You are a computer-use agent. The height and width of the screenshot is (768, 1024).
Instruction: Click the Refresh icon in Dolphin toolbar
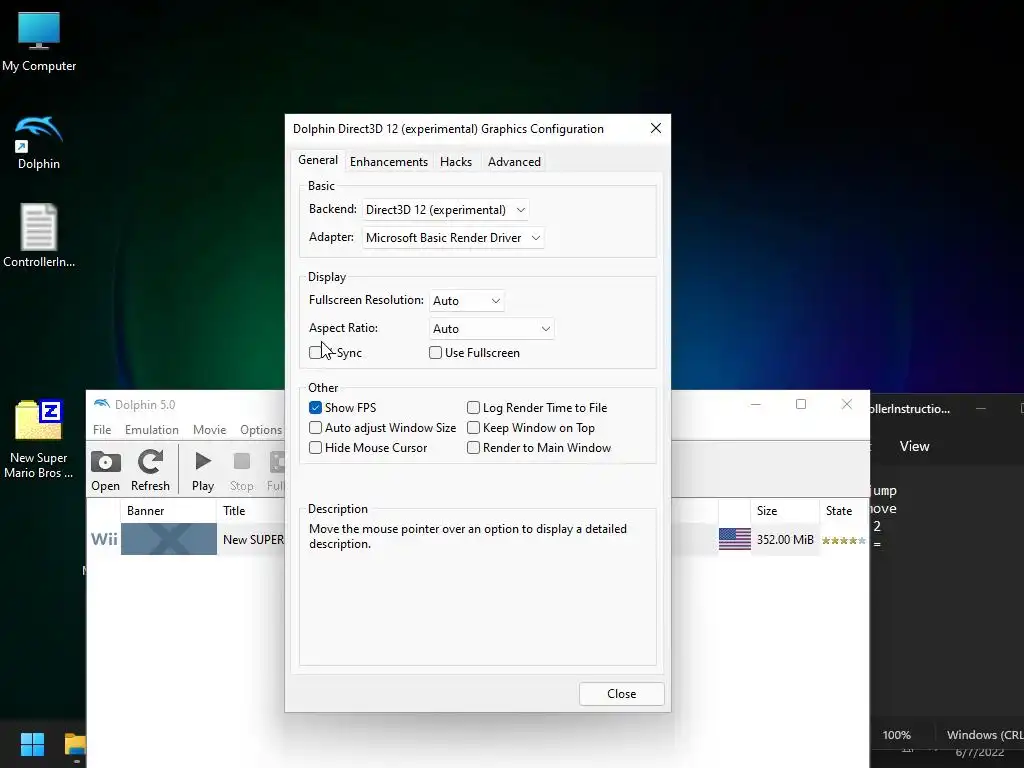150,462
